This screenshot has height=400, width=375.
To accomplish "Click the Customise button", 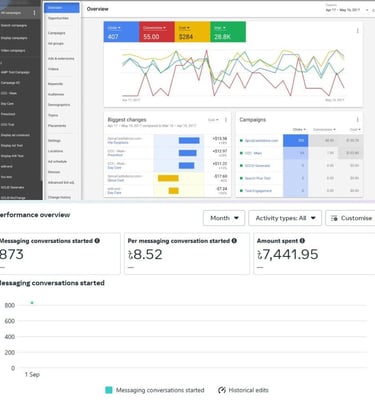I will click(350, 218).
